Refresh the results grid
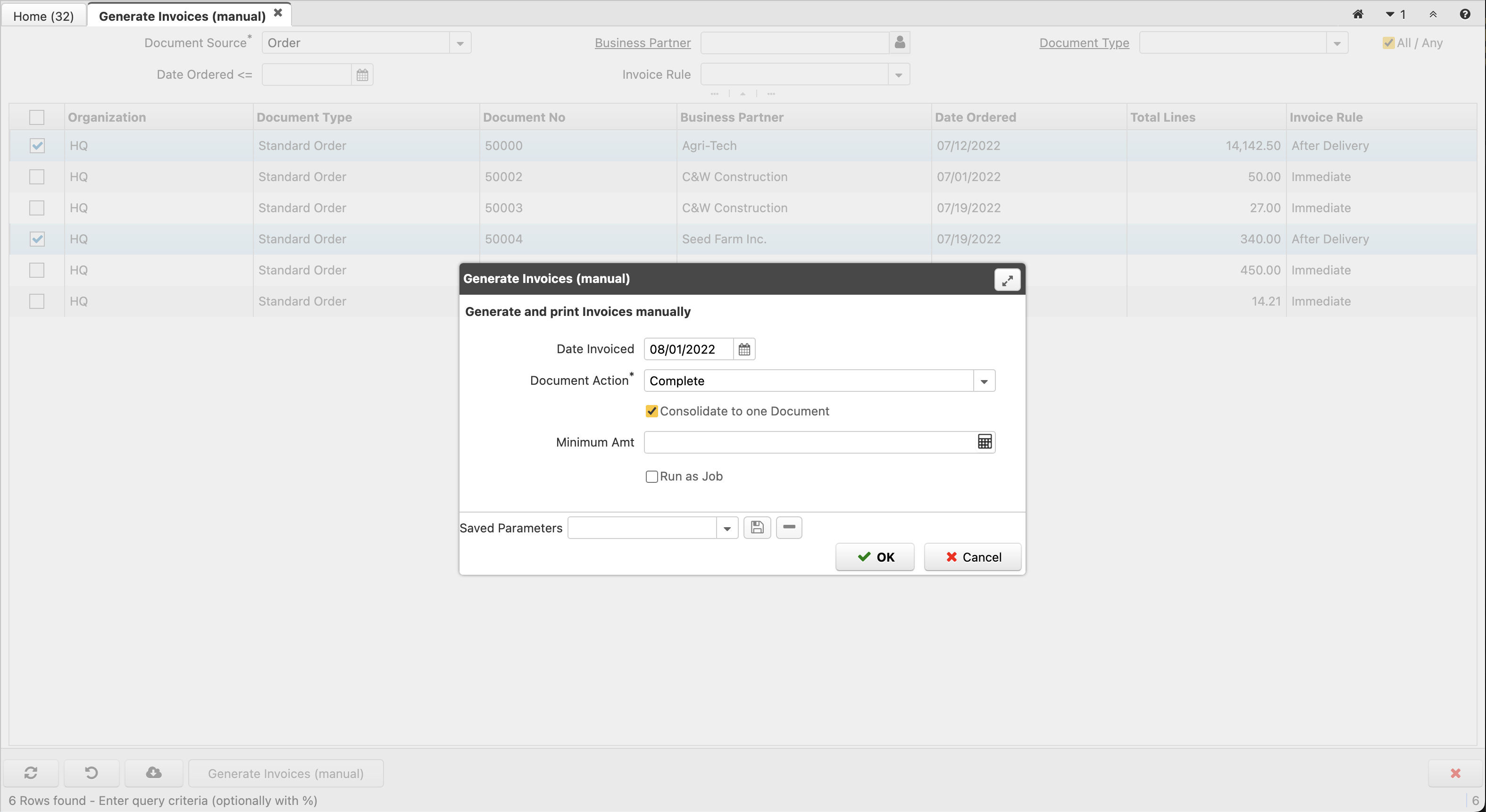This screenshot has width=1486, height=812. click(32, 773)
